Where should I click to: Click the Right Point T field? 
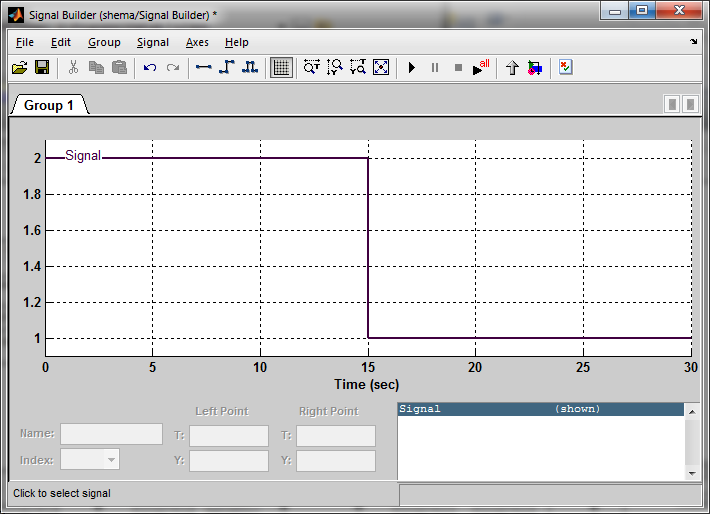pos(336,436)
